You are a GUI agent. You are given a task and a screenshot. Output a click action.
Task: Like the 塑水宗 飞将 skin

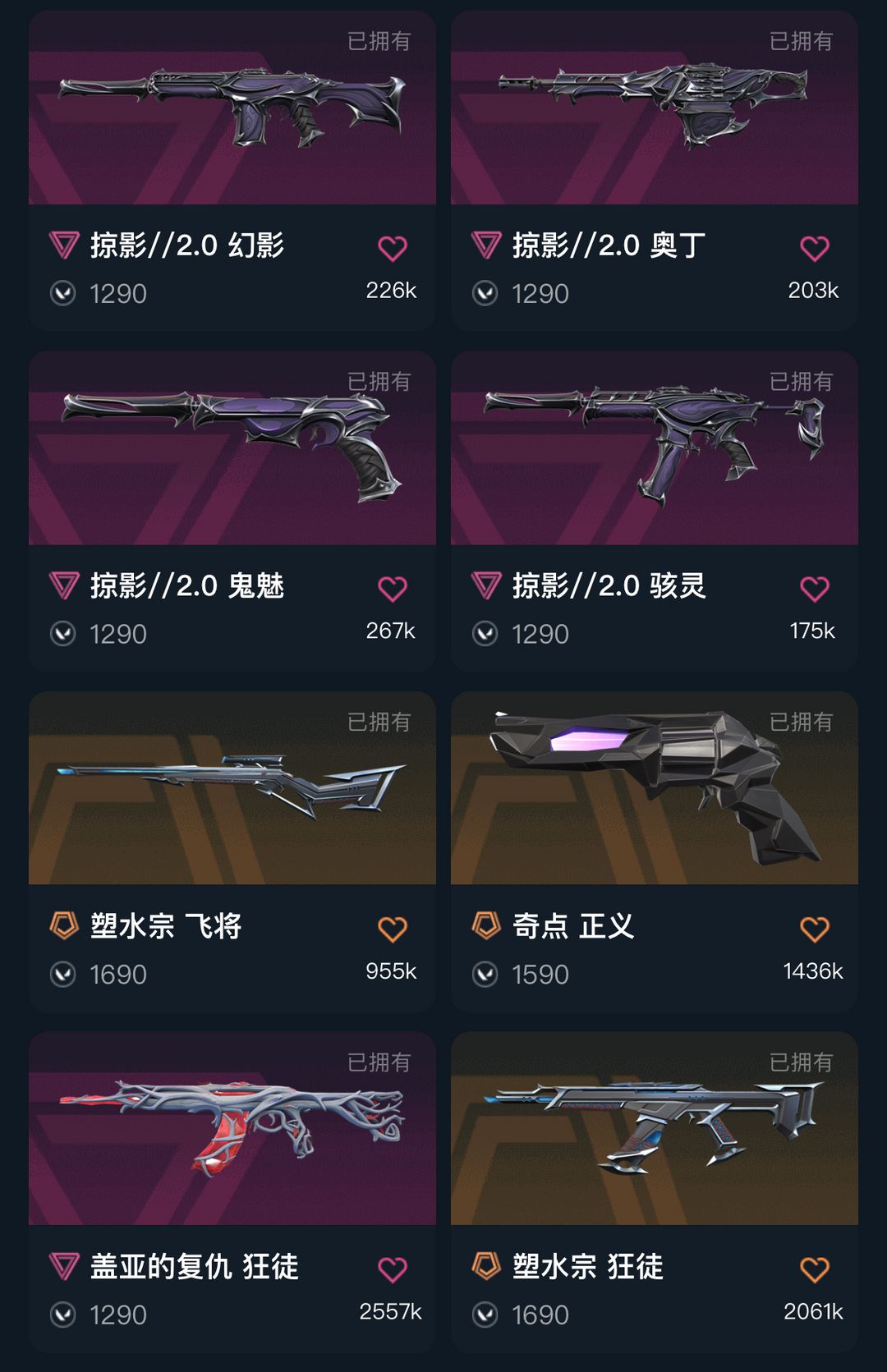click(x=393, y=929)
